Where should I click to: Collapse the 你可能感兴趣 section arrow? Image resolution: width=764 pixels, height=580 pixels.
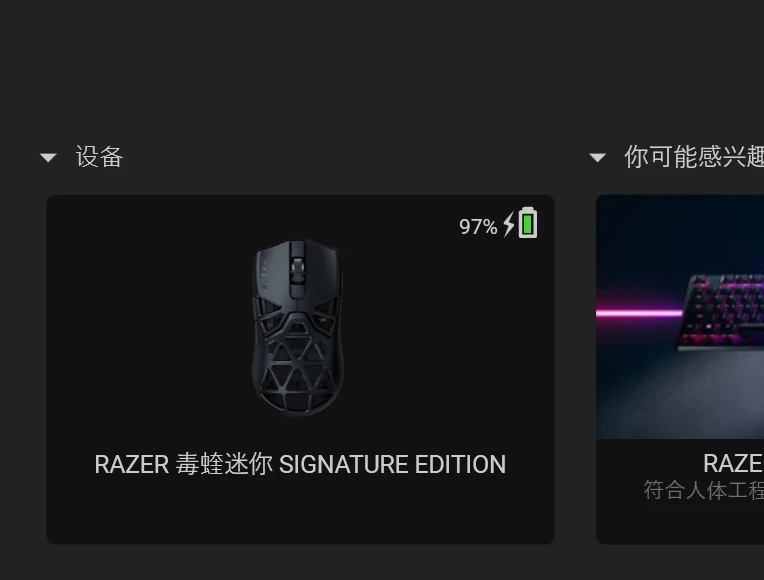pos(597,157)
